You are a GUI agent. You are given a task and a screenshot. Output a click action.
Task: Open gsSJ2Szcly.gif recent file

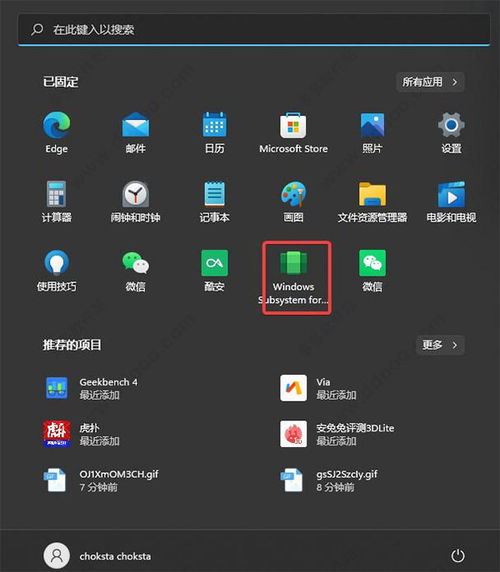329,480
